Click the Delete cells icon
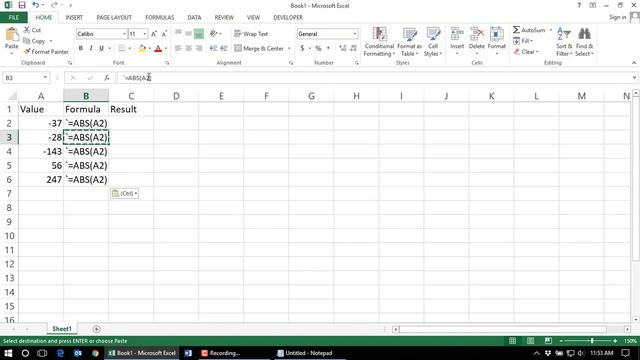 (x=476, y=33)
